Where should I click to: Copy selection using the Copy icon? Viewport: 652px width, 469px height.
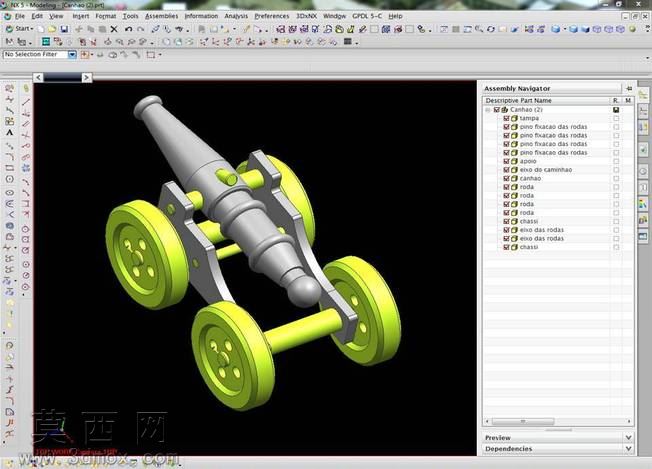(91, 29)
